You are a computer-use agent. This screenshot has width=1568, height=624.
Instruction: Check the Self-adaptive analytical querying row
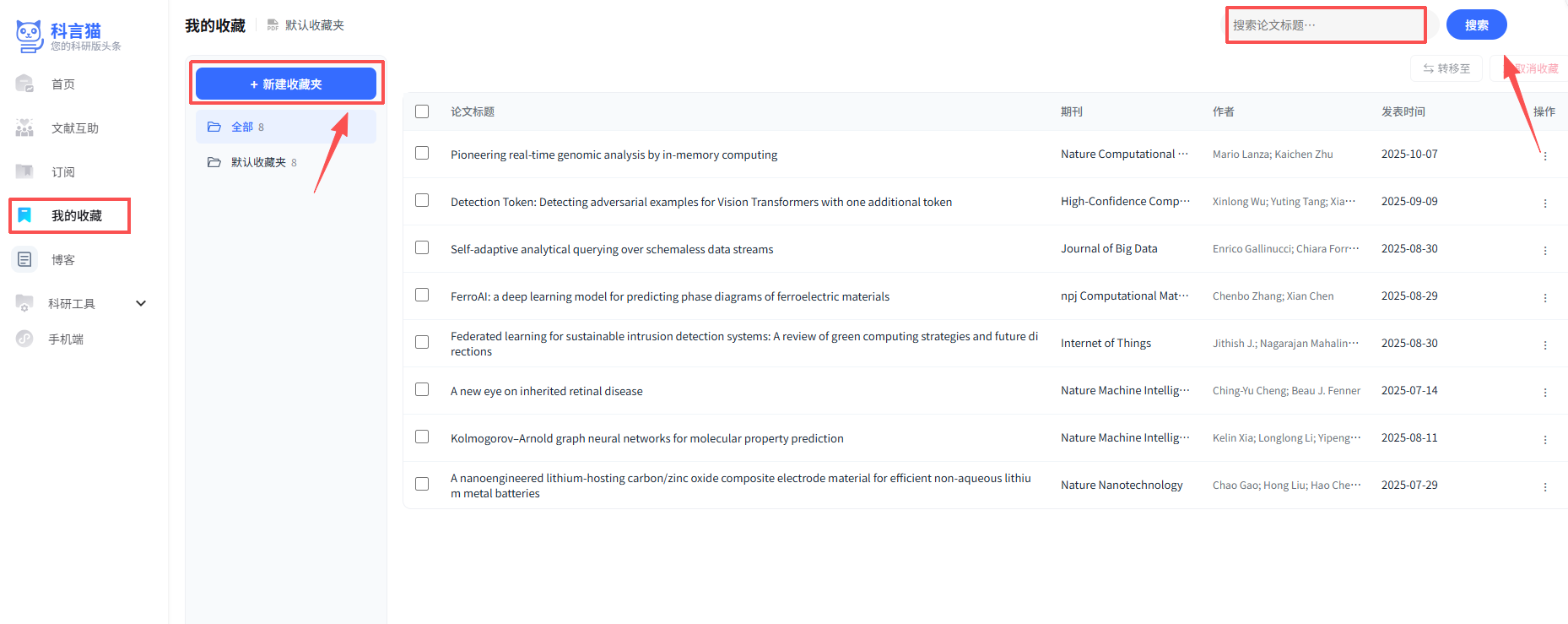pos(422,247)
